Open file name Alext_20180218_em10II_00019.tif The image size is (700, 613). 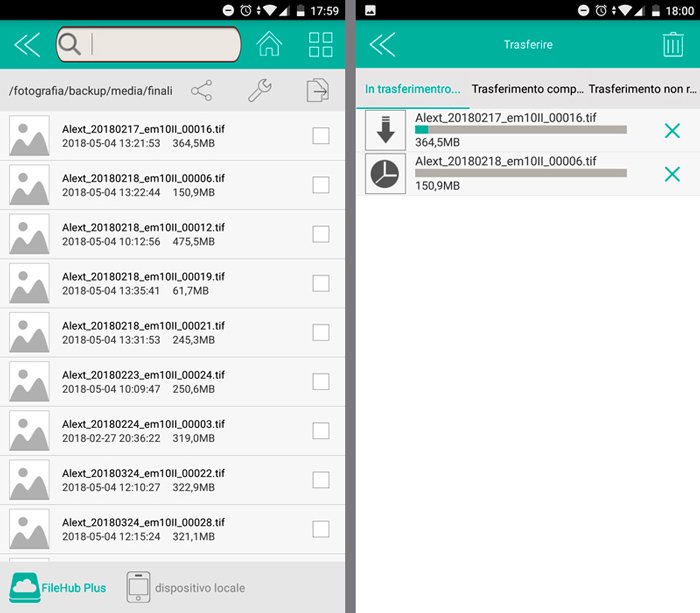[143, 276]
